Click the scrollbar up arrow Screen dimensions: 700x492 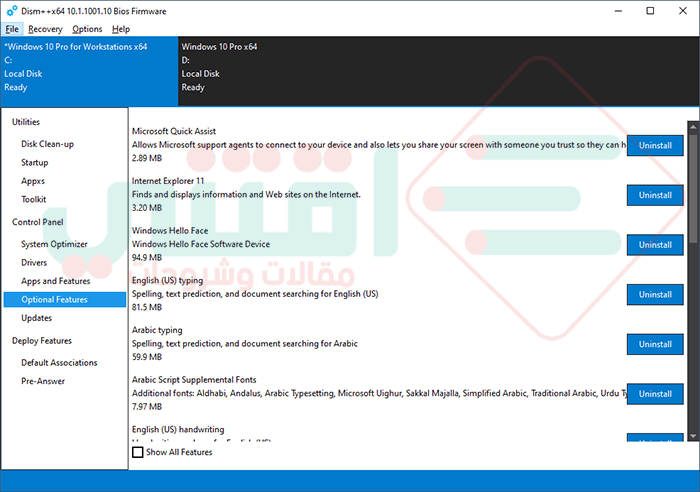coord(693,127)
